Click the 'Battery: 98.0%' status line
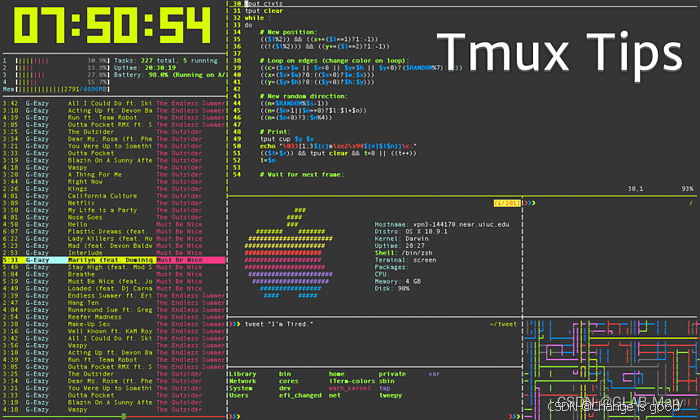The height and width of the screenshot is (420, 700). click(169, 75)
